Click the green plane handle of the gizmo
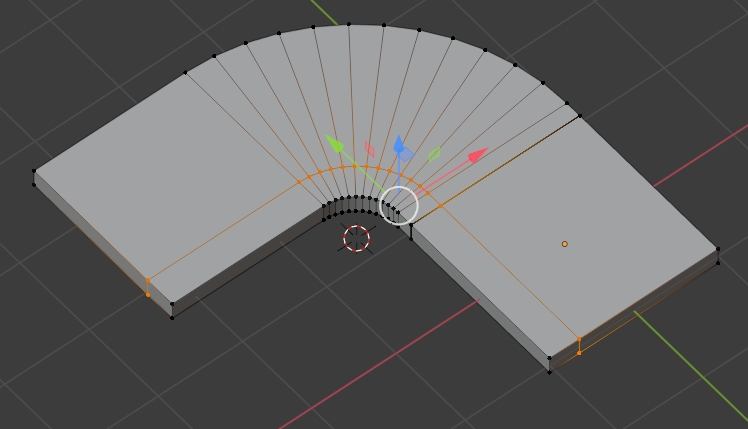The width and height of the screenshot is (748, 429). [434, 154]
